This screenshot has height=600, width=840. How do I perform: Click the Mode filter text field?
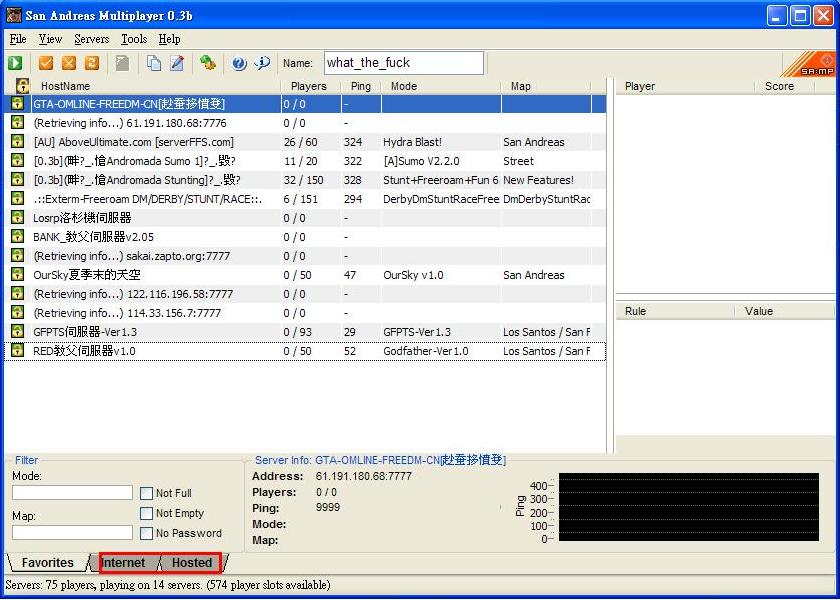pyautogui.click(x=72, y=493)
